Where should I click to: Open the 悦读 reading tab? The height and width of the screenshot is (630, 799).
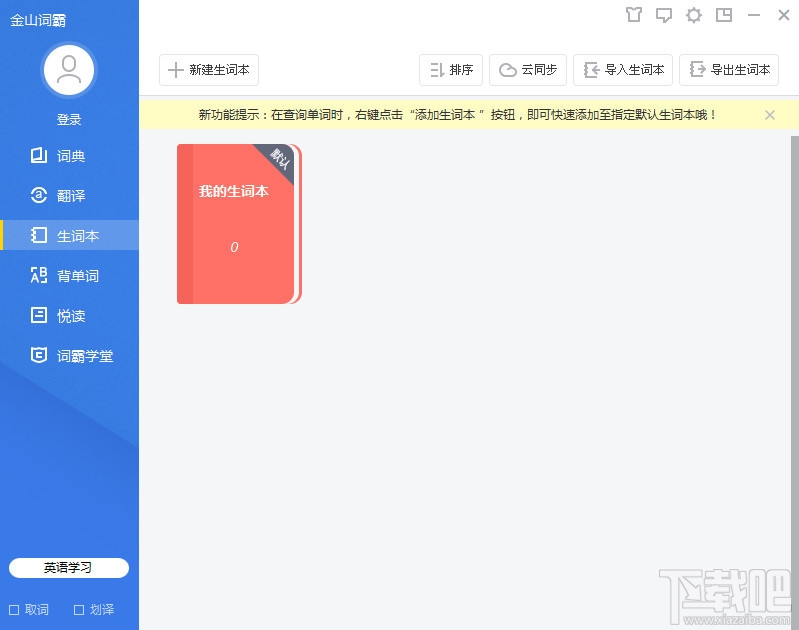click(x=69, y=316)
